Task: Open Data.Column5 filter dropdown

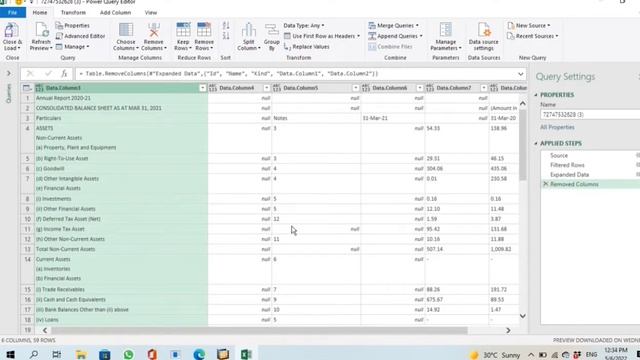Action: tap(356, 88)
